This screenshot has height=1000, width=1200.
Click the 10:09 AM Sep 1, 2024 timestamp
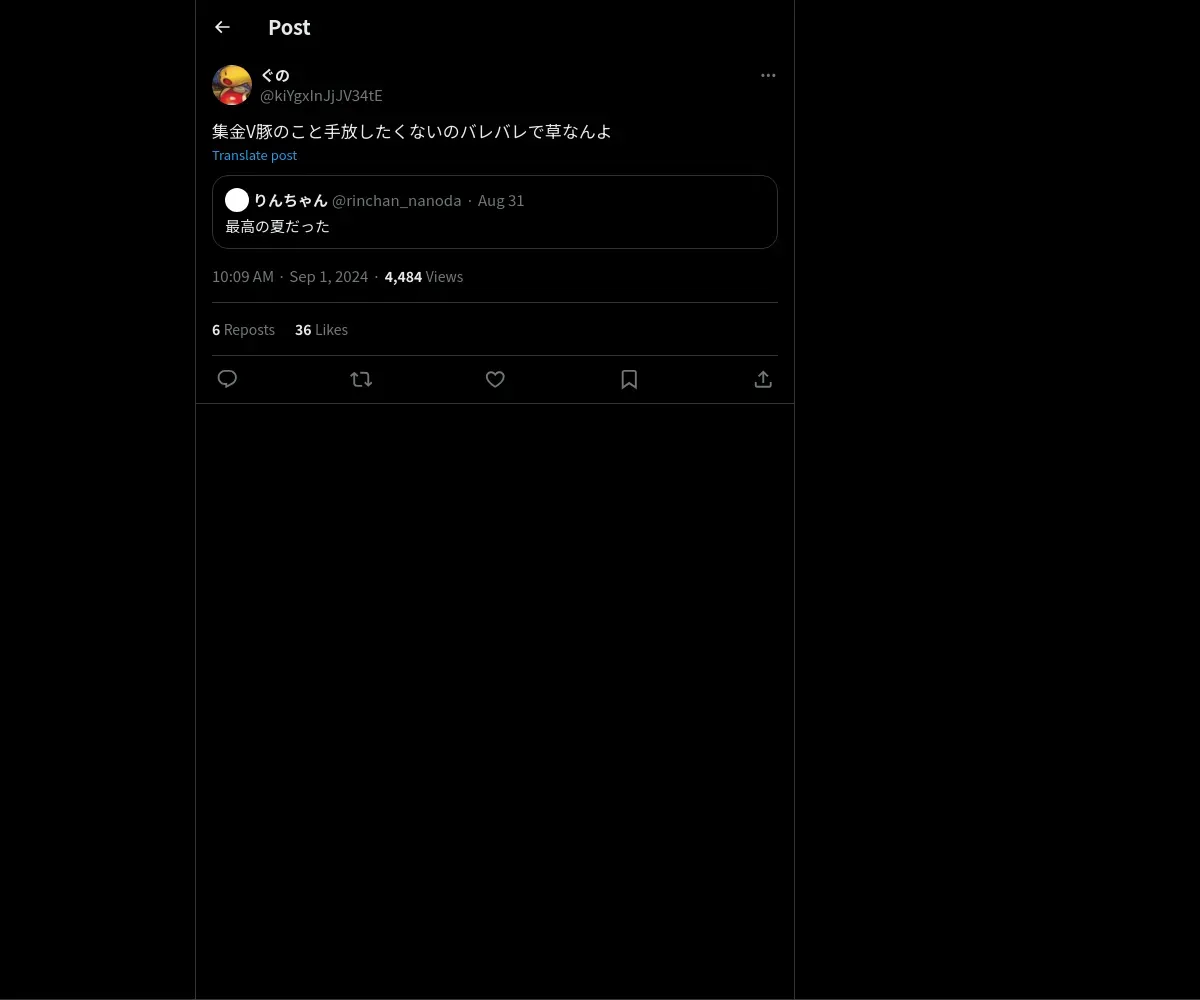pyautogui.click(x=290, y=276)
